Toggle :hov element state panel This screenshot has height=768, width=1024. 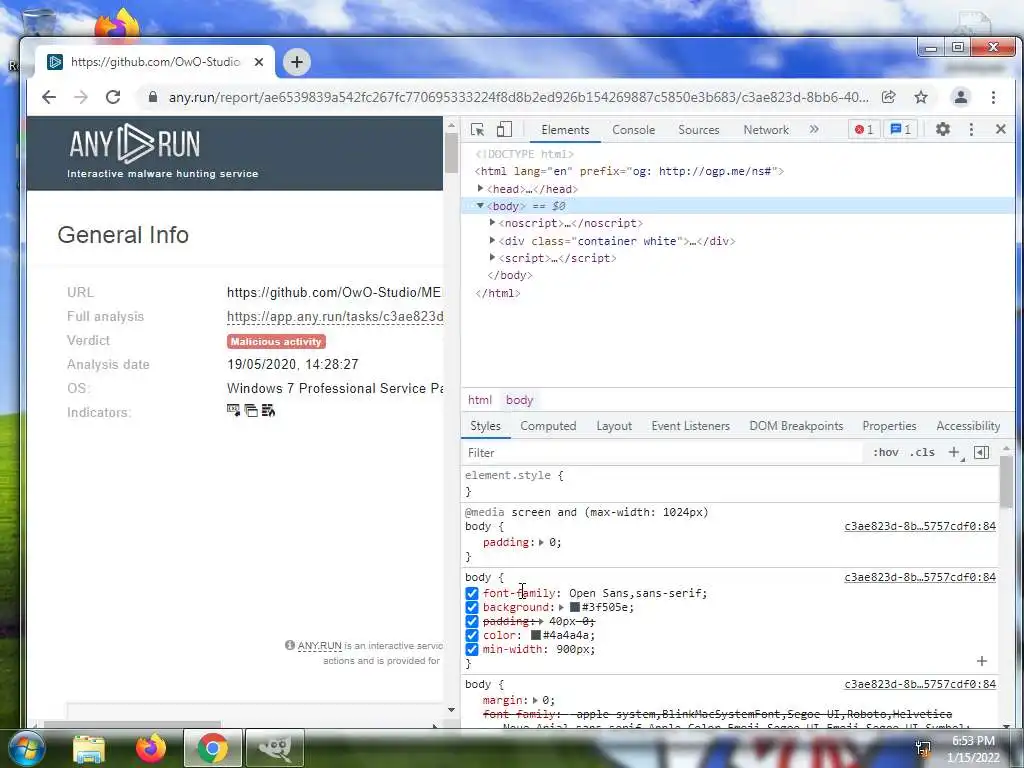point(886,453)
